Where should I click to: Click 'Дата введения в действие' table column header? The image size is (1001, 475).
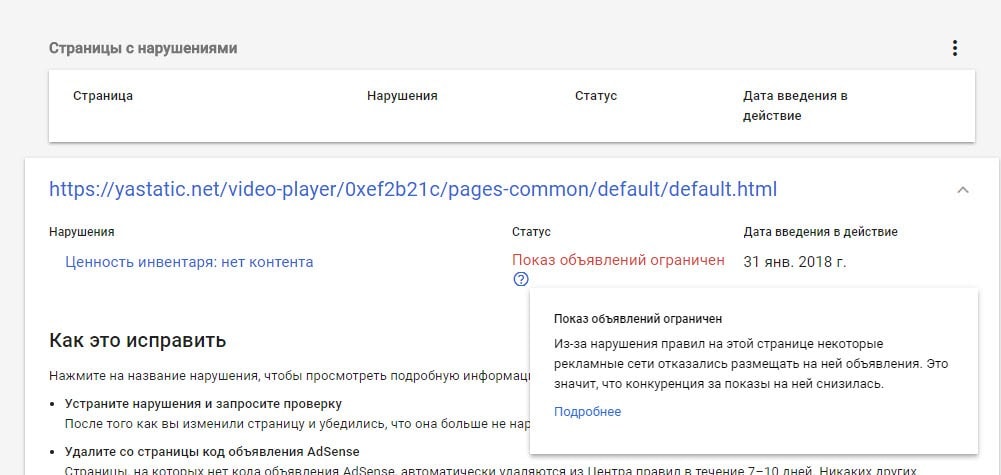pyautogui.click(x=795, y=105)
